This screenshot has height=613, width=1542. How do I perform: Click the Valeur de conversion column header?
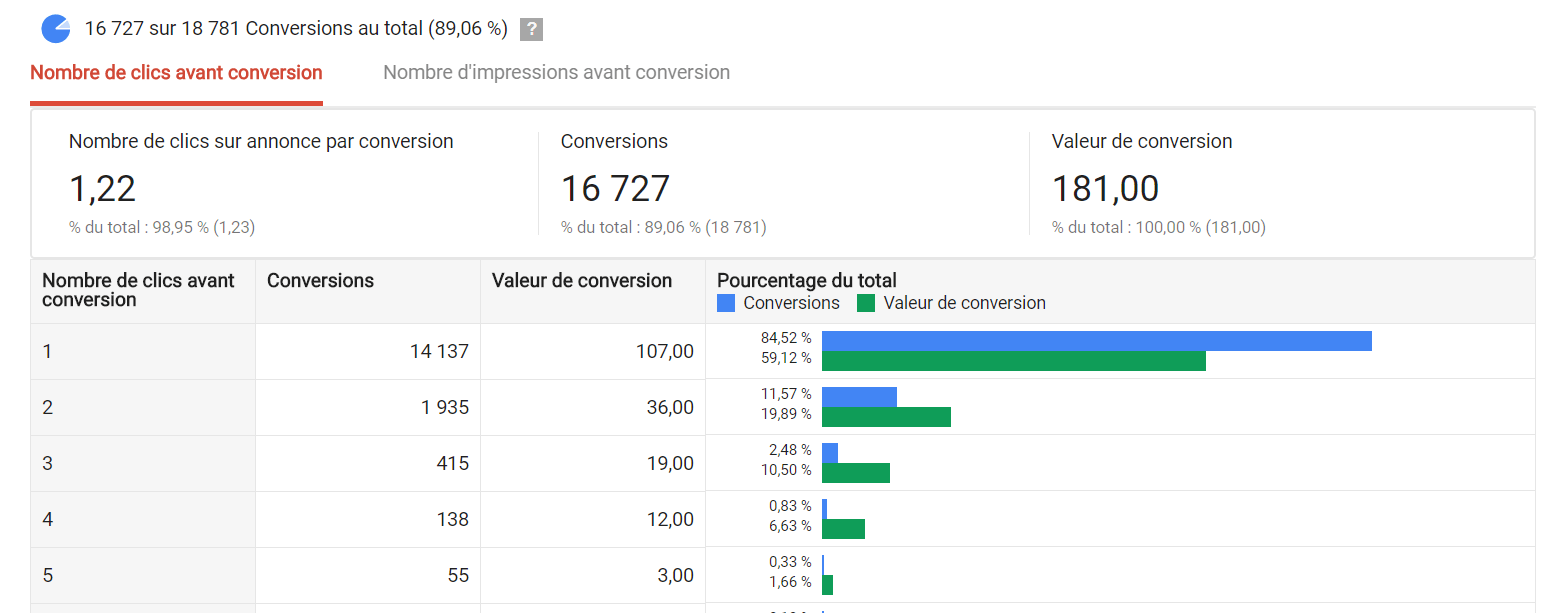pos(581,280)
